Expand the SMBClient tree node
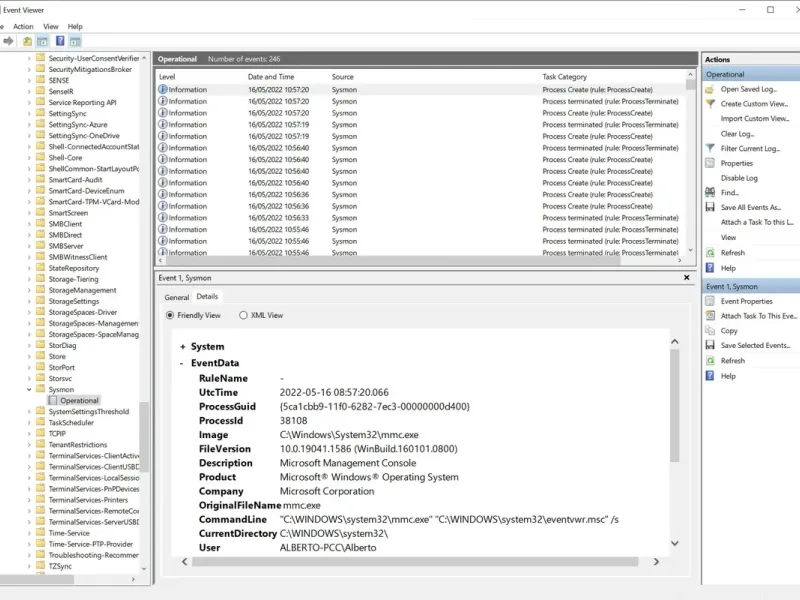800x600 pixels. click(29, 224)
